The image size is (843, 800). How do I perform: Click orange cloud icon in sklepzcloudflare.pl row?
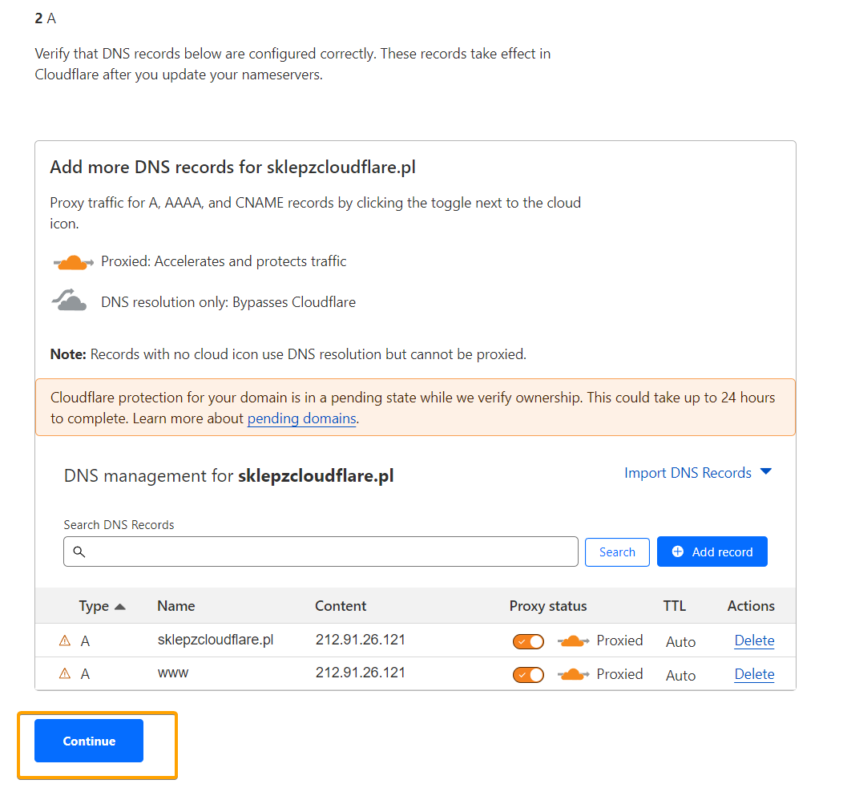[x=573, y=641]
